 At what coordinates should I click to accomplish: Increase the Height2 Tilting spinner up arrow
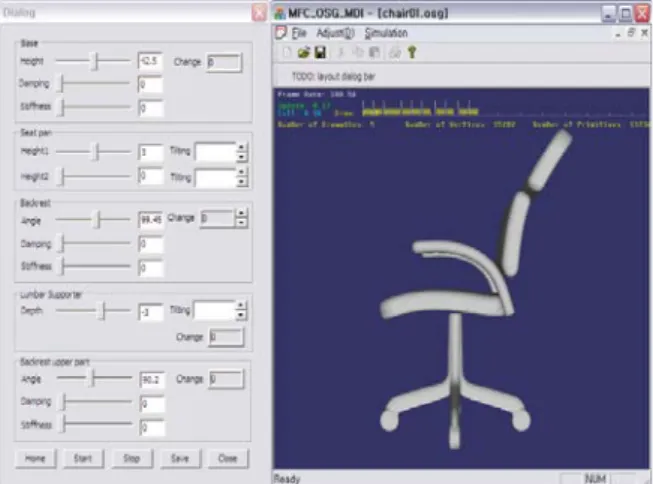click(x=242, y=173)
